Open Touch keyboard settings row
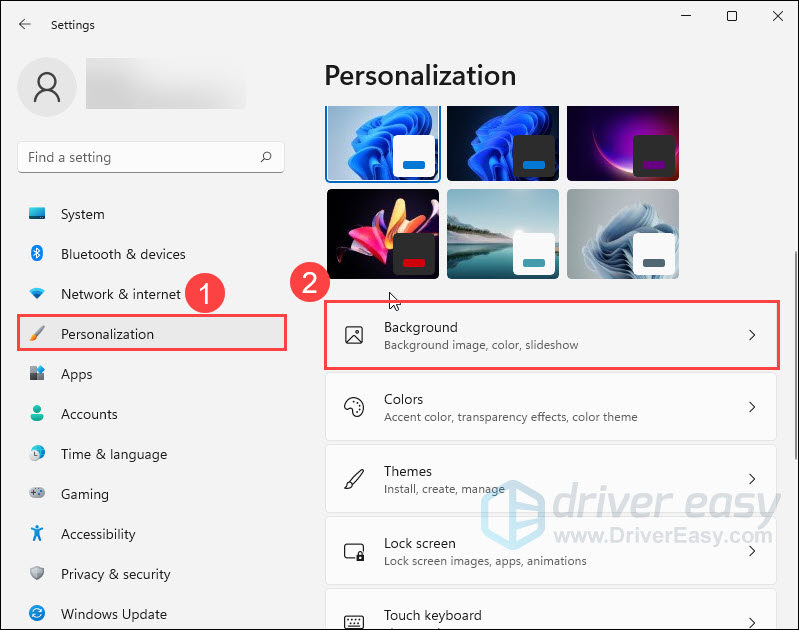This screenshot has width=799, height=630. (x=551, y=609)
